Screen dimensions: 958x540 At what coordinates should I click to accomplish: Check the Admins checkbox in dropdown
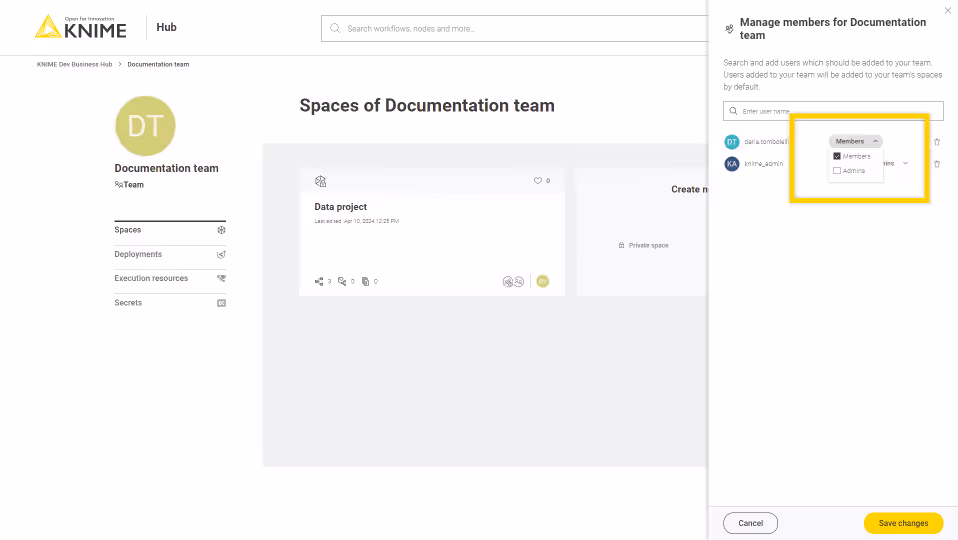[x=837, y=171]
